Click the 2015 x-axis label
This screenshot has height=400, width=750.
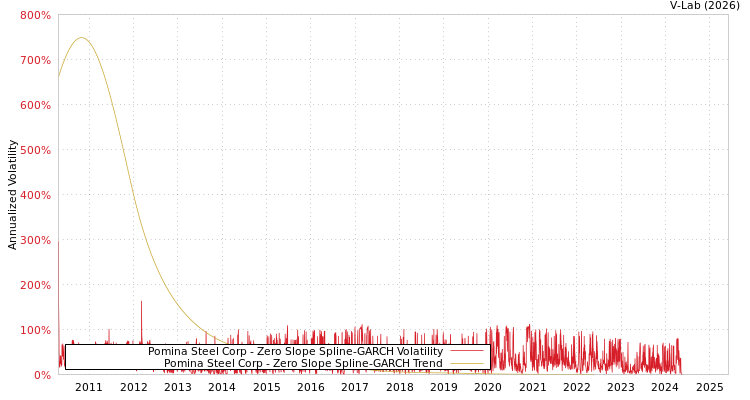point(266,387)
